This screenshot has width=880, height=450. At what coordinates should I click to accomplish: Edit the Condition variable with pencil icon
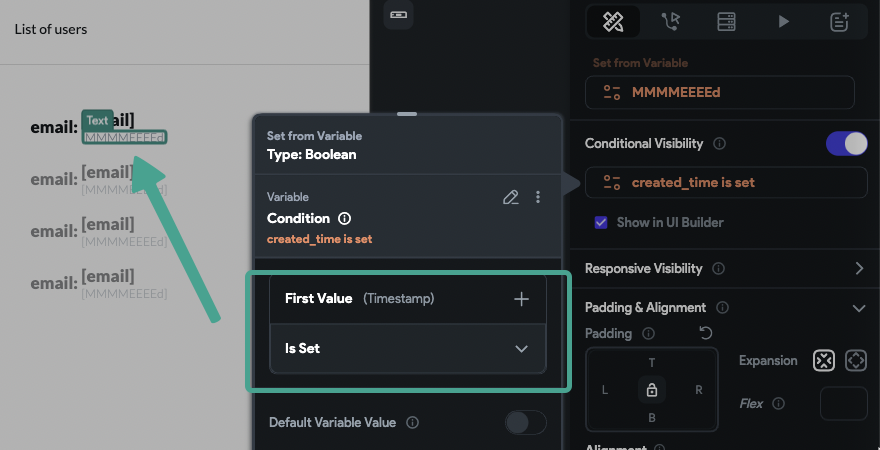(x=510, y=197)
